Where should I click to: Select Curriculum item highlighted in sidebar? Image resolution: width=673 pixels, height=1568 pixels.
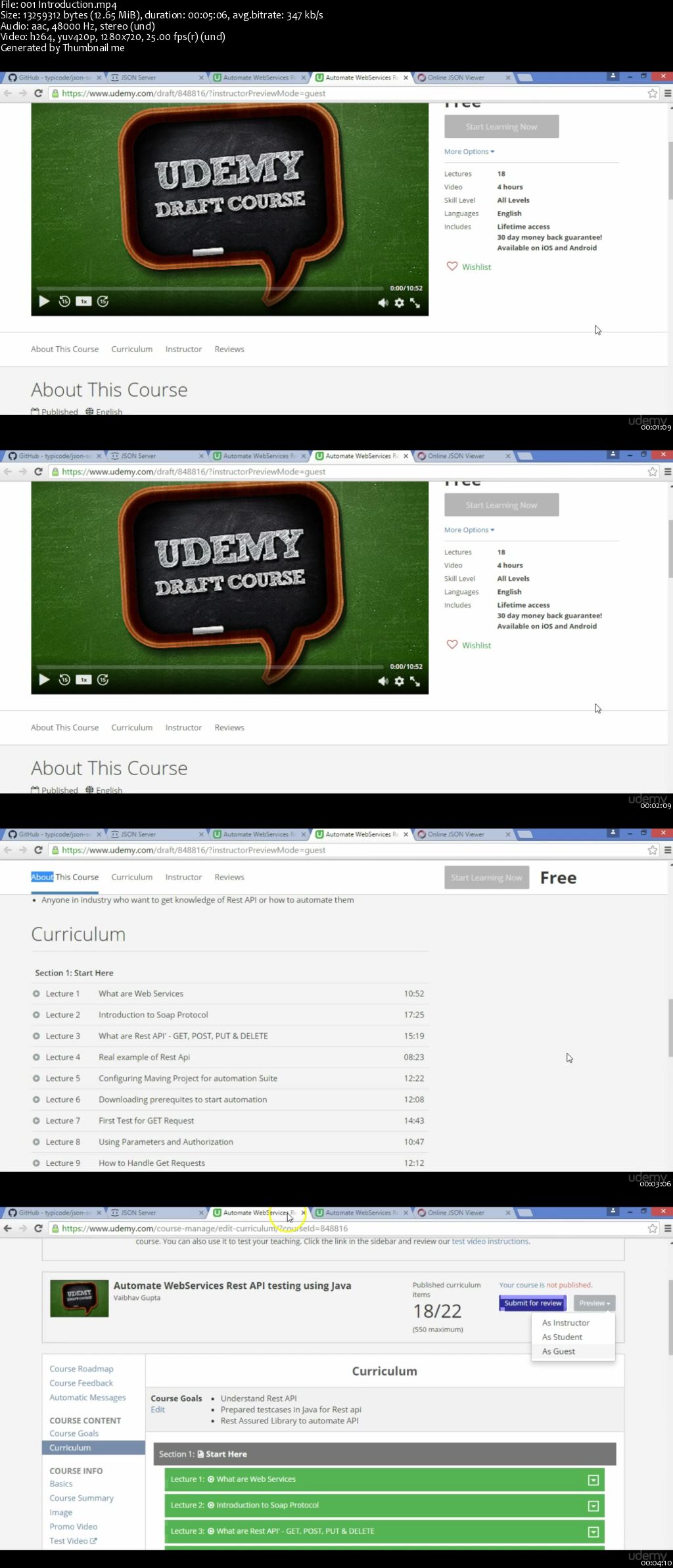tap(93, 1447)
